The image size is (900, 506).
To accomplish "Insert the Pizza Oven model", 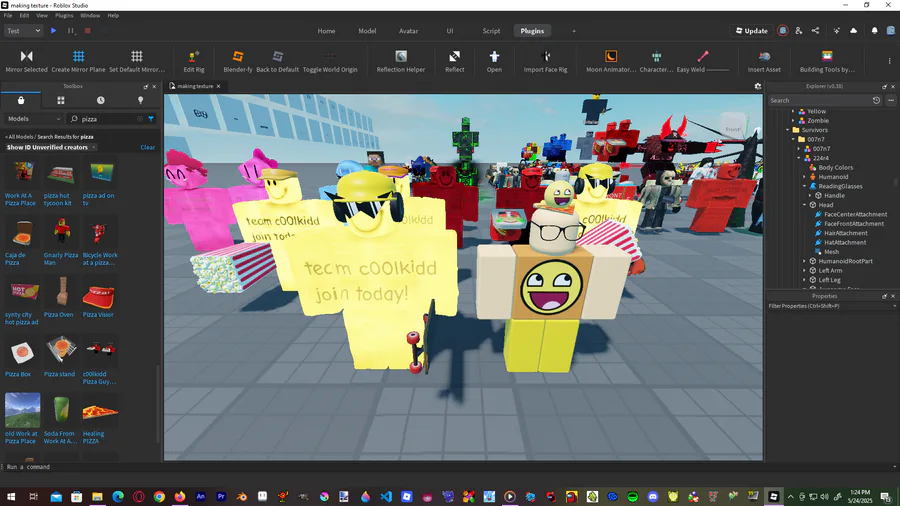I will (59, 297).
